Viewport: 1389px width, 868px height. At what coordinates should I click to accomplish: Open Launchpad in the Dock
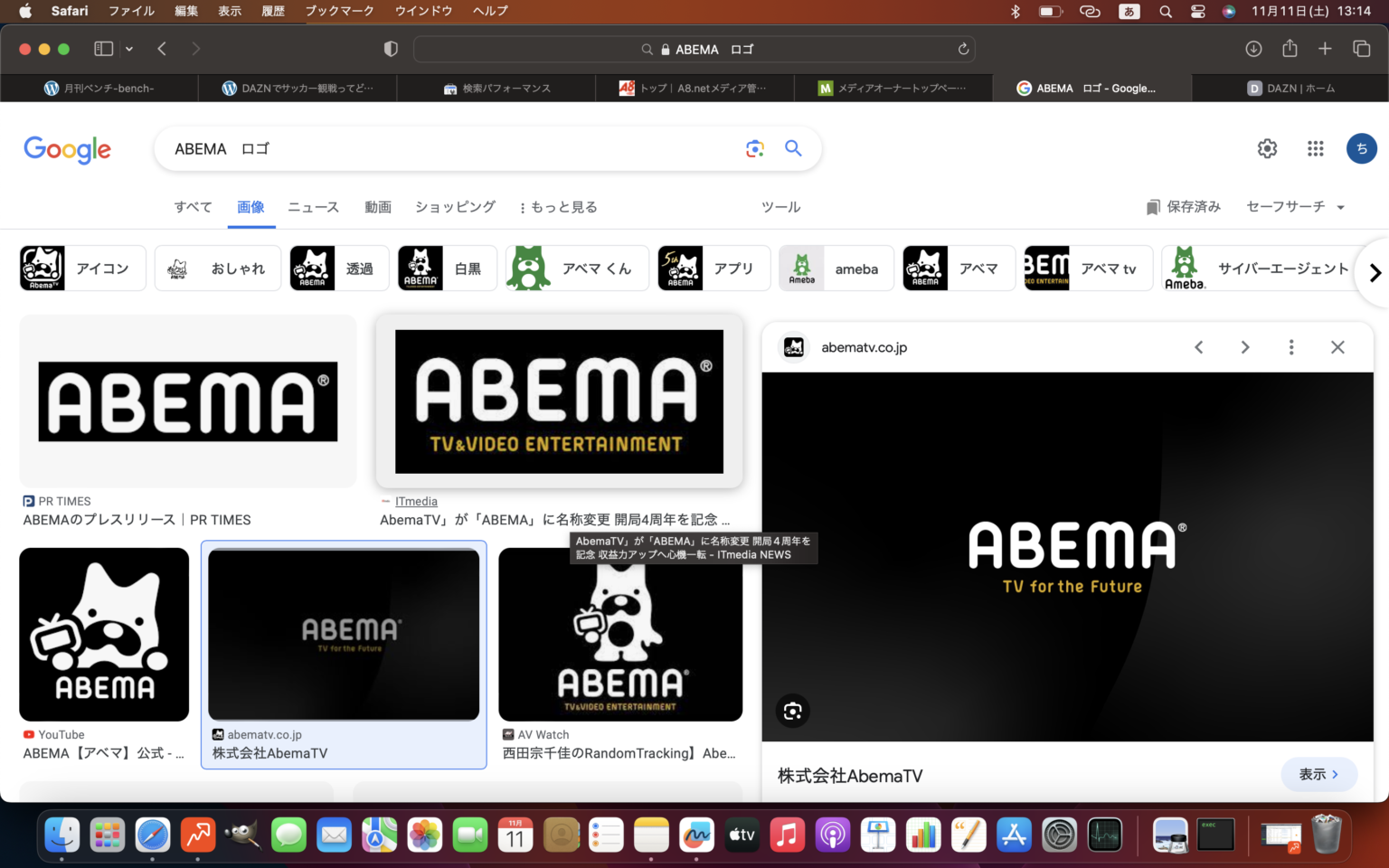[x=108, y=835]
